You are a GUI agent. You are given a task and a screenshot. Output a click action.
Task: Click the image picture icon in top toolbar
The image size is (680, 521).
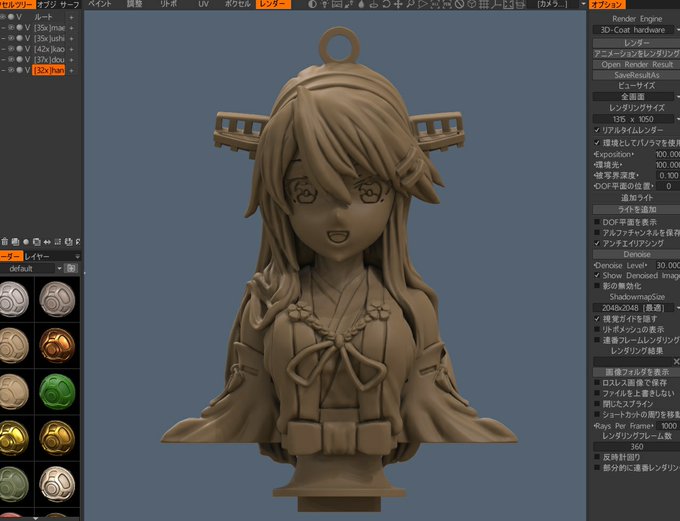pyautogui.click(x=337, y=4)
